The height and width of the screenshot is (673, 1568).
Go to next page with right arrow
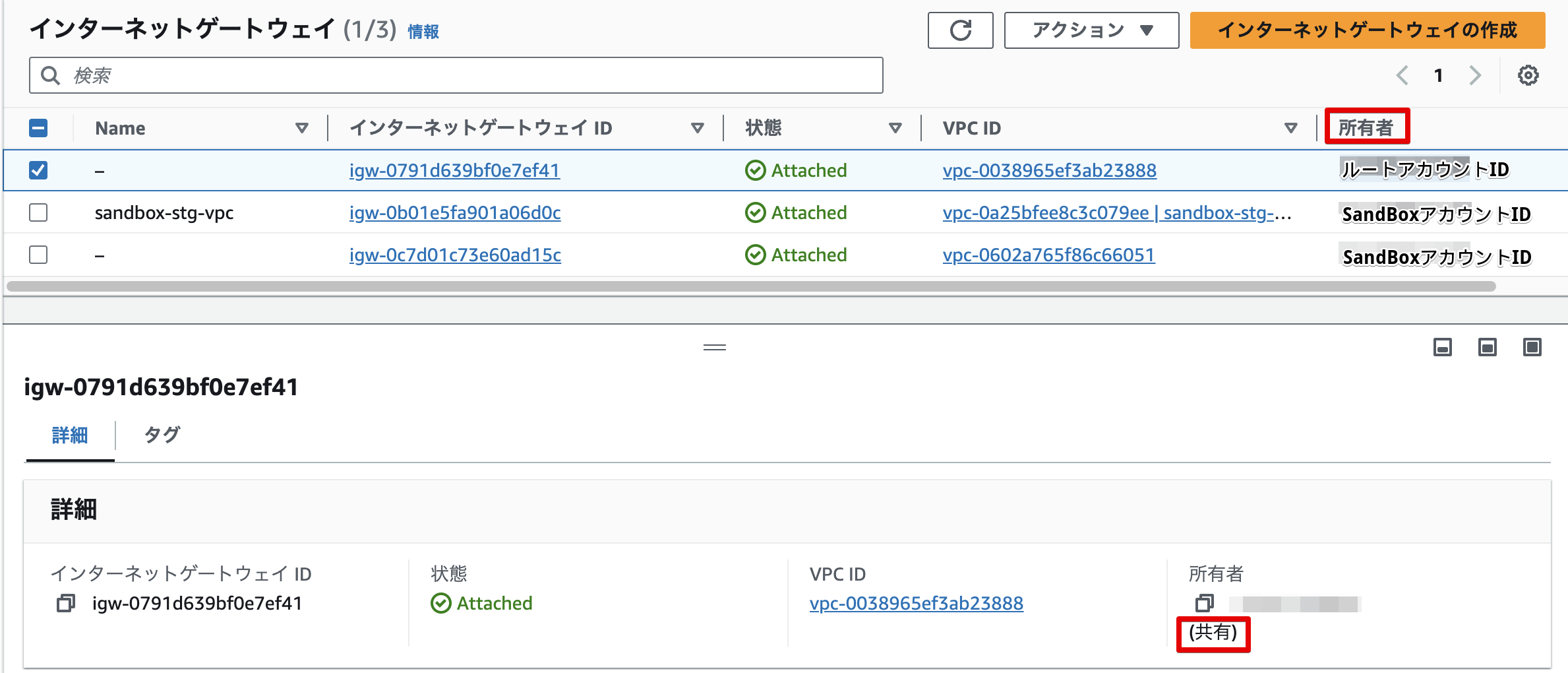pos(1475,75)
